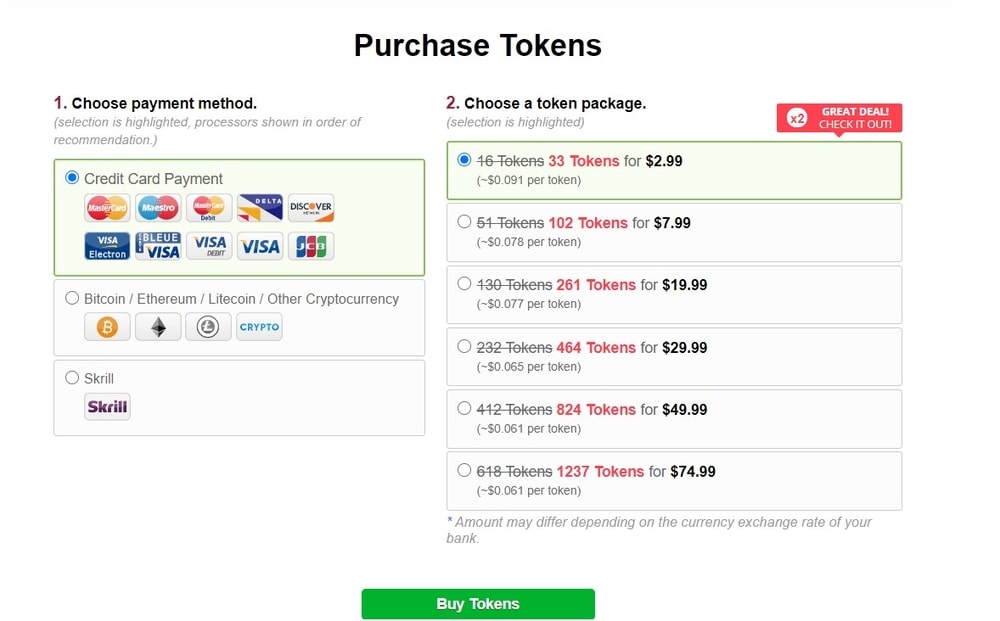Click the Delta card icon
The image size is (1000, 621).
(x=260, y=208)
